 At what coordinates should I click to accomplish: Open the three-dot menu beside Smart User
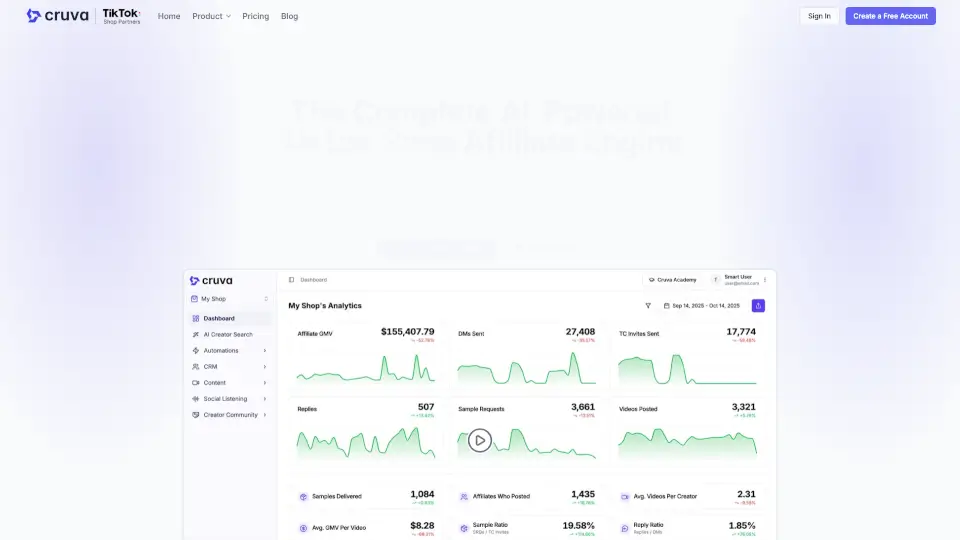pos(765,280)
